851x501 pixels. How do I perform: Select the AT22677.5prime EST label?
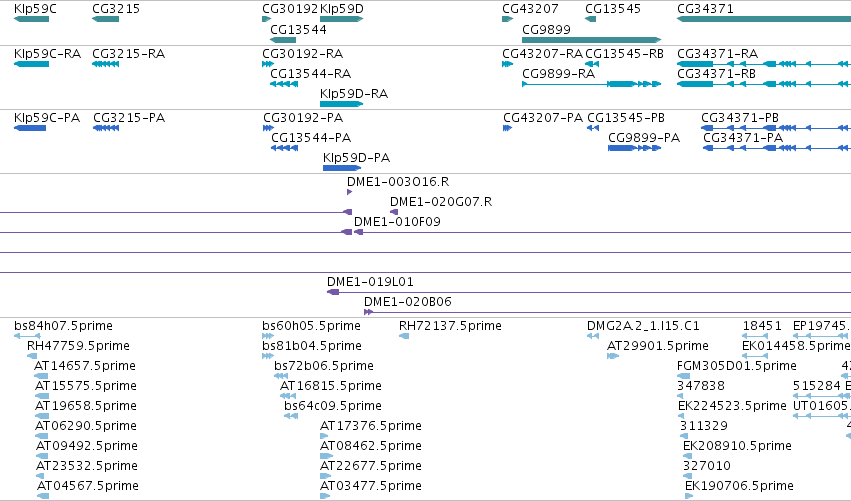coord(371,466)
